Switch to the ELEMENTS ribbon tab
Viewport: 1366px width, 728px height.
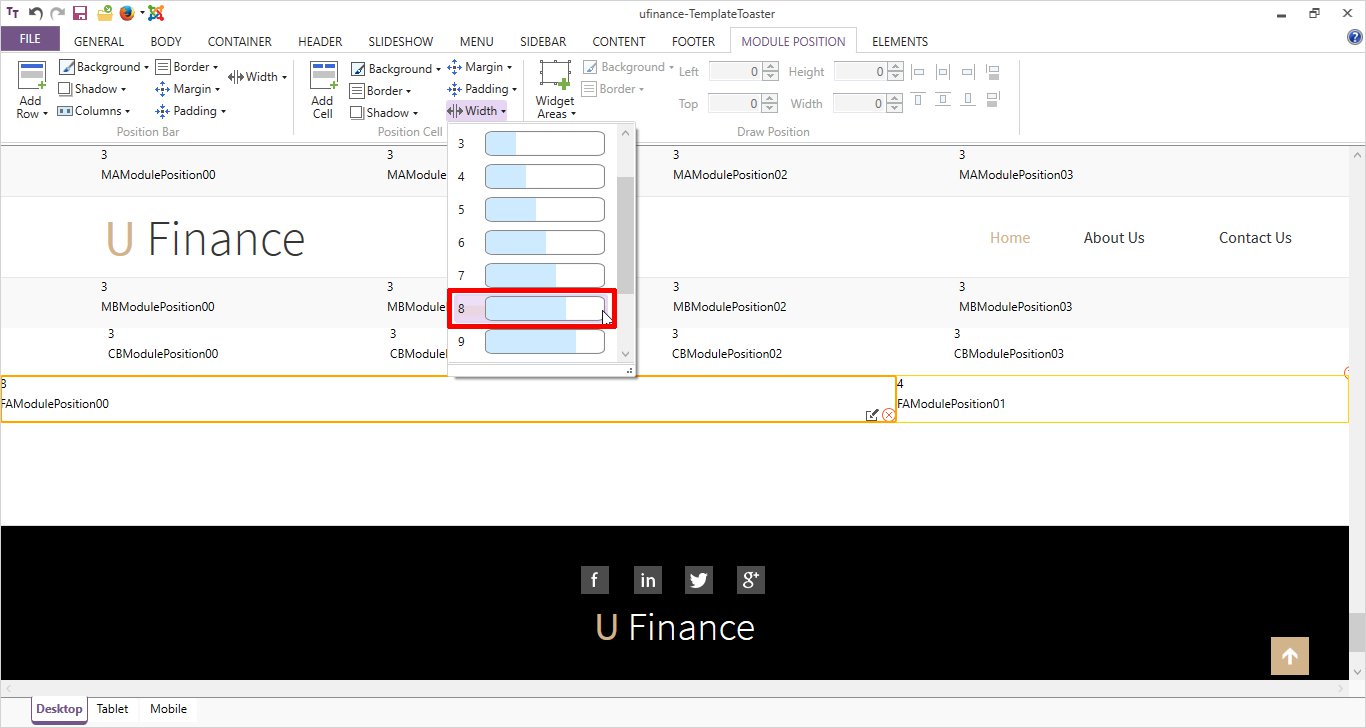coord(899,41)
